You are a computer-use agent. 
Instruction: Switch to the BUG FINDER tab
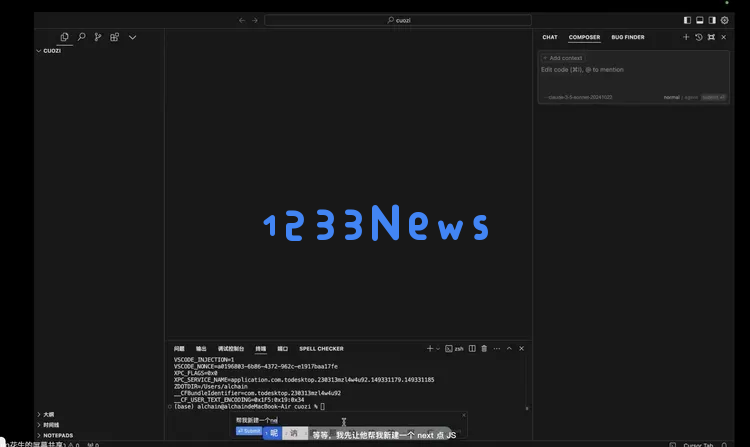tap(628, 37)
